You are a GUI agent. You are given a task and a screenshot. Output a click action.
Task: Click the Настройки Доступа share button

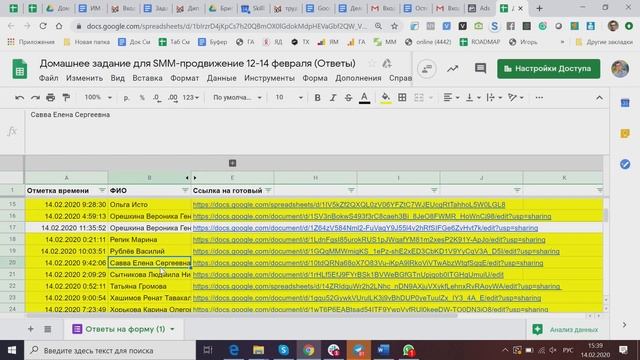[549, 69]
